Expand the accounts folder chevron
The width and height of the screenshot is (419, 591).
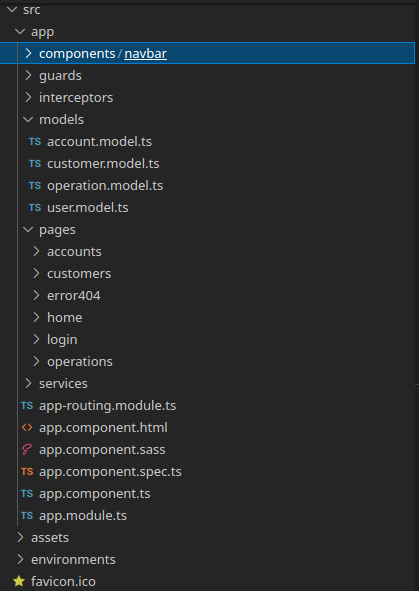point(36,251)
